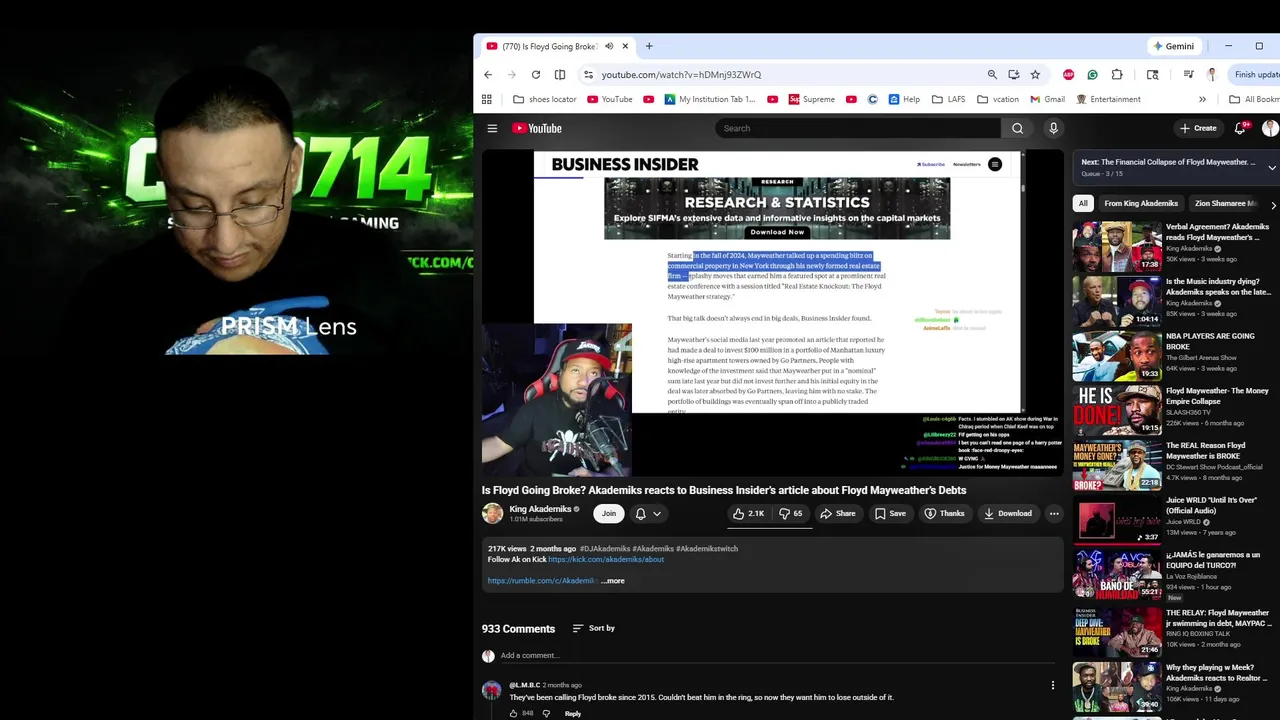1280x720 pixels.
Task: Click the zoom magnifier icon in address bar
Action: (992, 74)
